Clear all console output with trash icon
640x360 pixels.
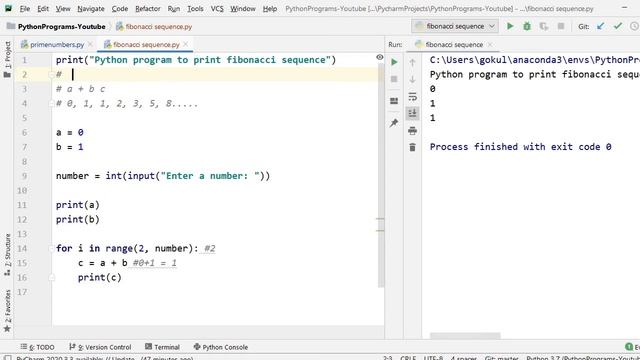click(412, 147)
